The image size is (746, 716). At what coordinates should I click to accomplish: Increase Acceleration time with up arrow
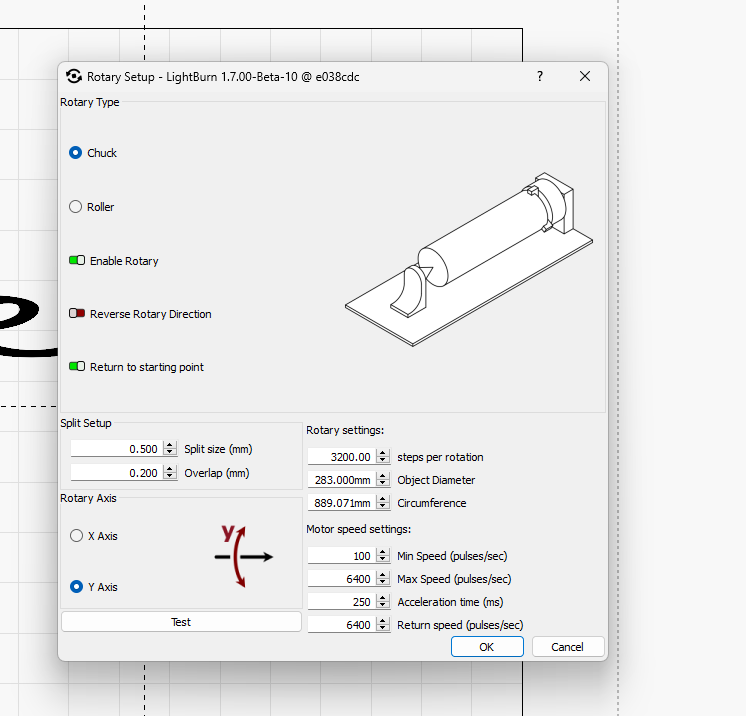coord(383,598)
